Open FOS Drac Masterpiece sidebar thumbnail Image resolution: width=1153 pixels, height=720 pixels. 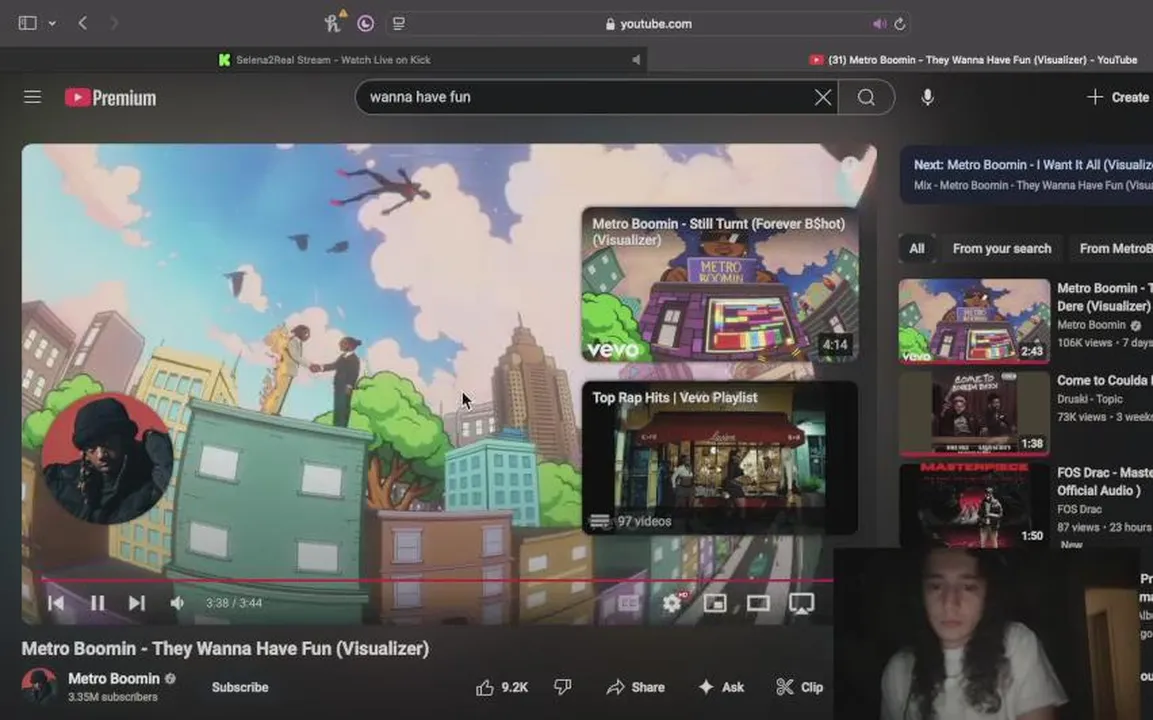click(974, 505)
